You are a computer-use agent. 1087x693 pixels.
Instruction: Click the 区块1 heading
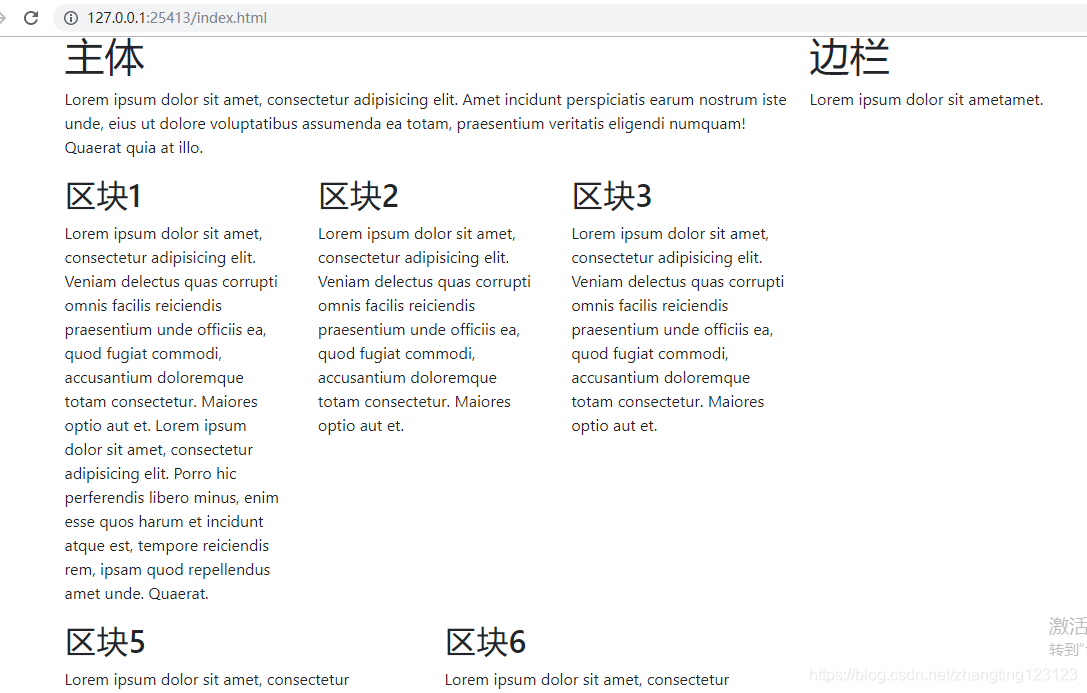pyautogui.click(x=103, y=196)
